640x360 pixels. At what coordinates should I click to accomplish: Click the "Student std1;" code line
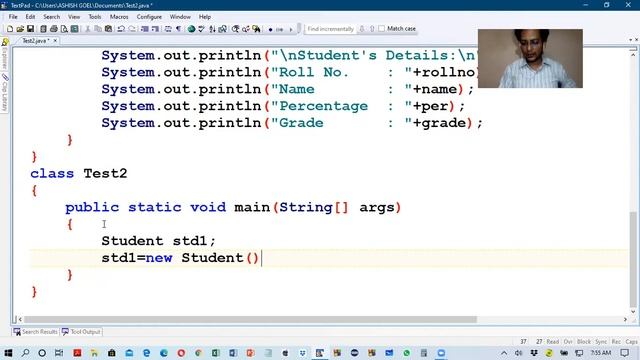click(158, 241)
